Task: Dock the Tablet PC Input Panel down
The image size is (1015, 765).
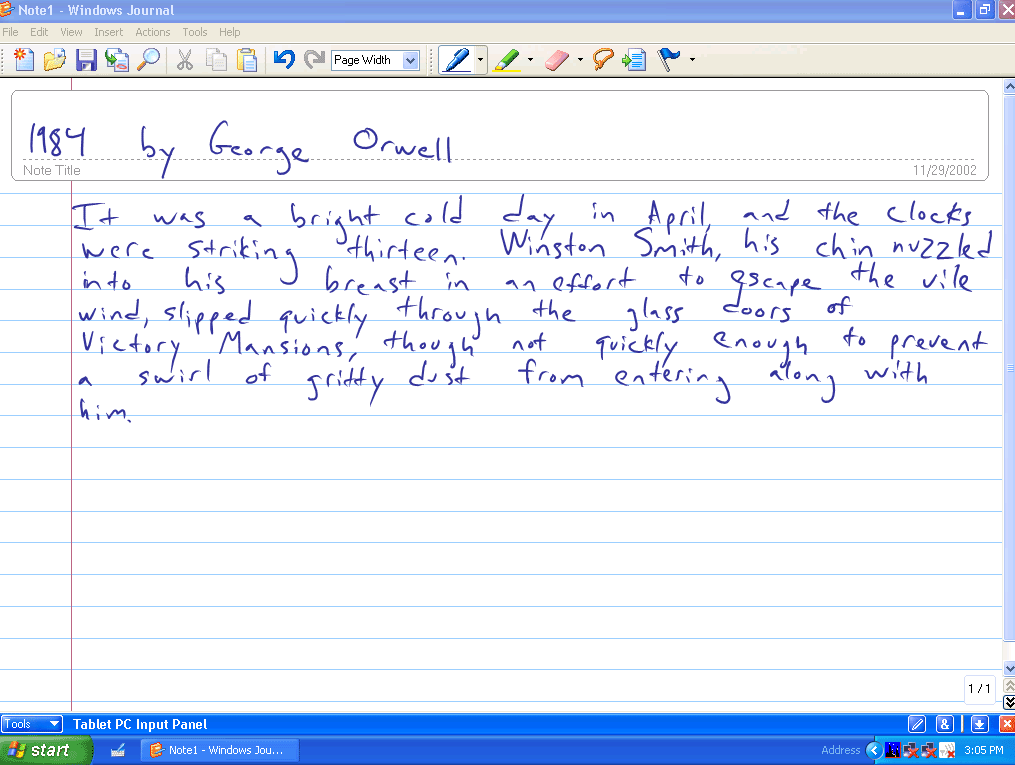Action: (x=978, y=723)
